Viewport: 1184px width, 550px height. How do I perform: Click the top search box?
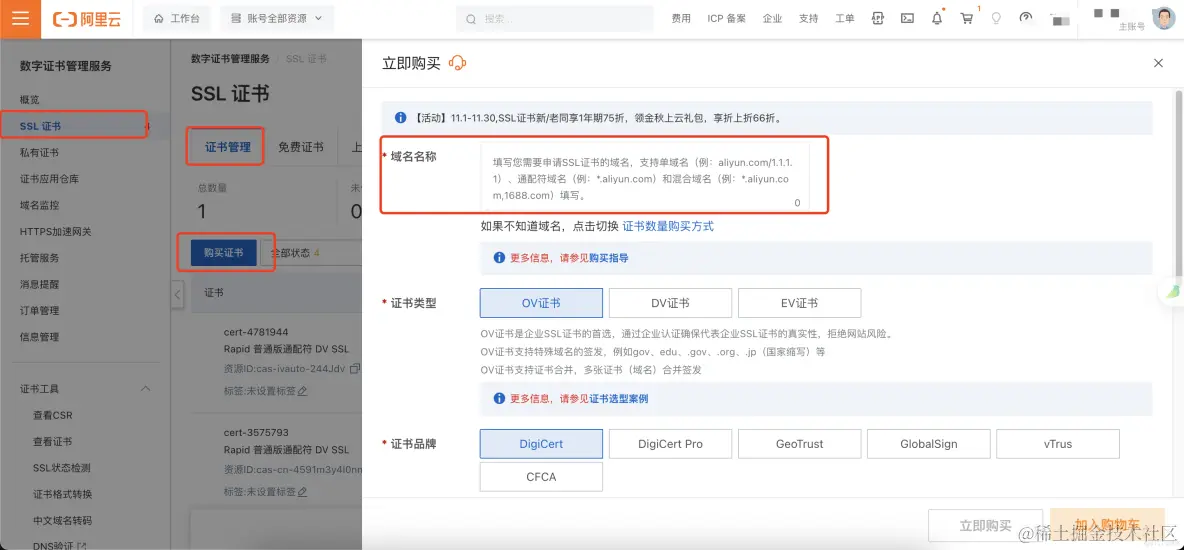tap(555, 19)
